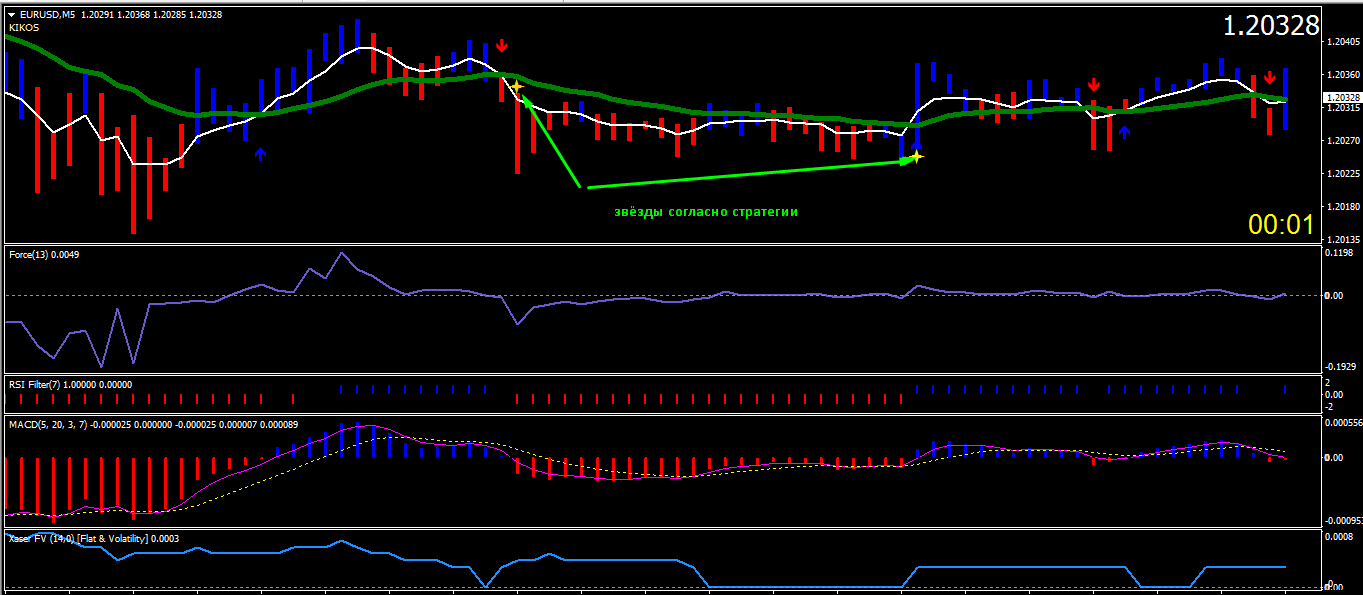1363x595 pixels.
Task: Click the highlighted 1.20328 tag on the price axis
Action: point(1340,97)
